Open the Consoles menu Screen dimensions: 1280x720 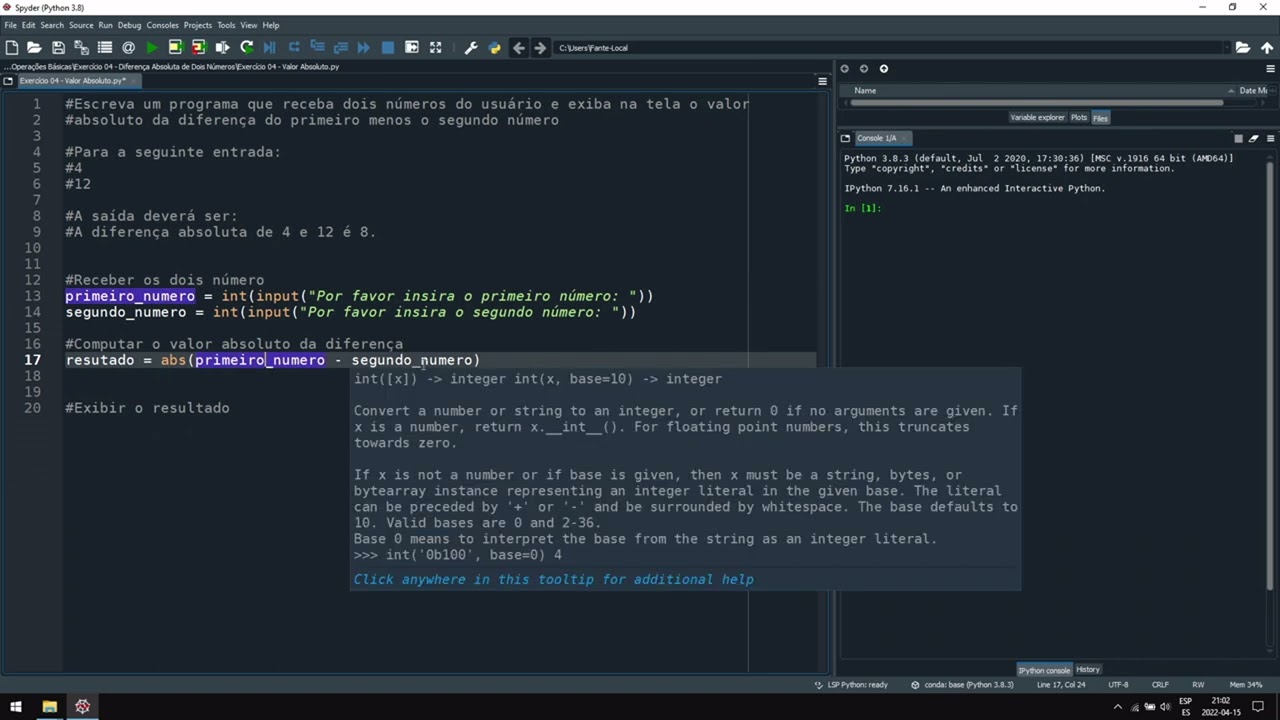[x=162, y=25]
